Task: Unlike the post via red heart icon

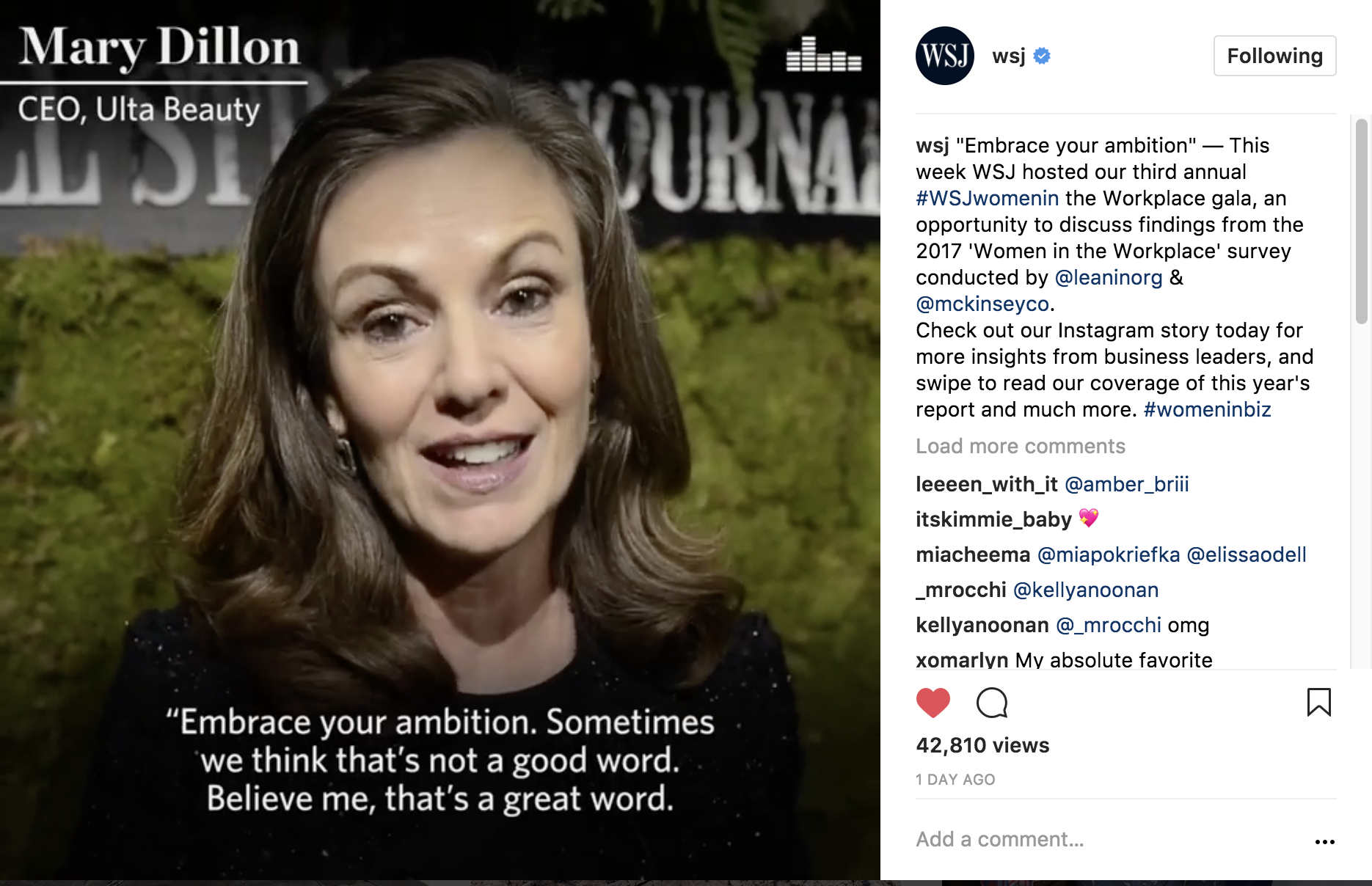Action: (x=933, y=703)
